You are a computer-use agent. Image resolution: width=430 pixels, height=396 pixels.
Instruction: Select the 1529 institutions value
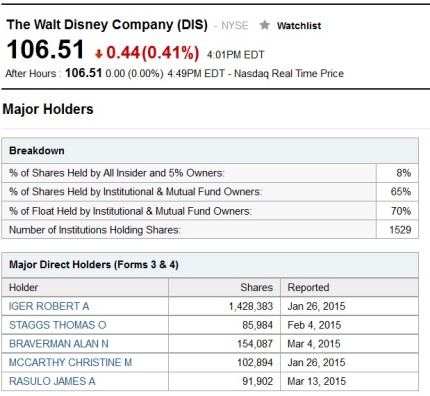point(400,230)
